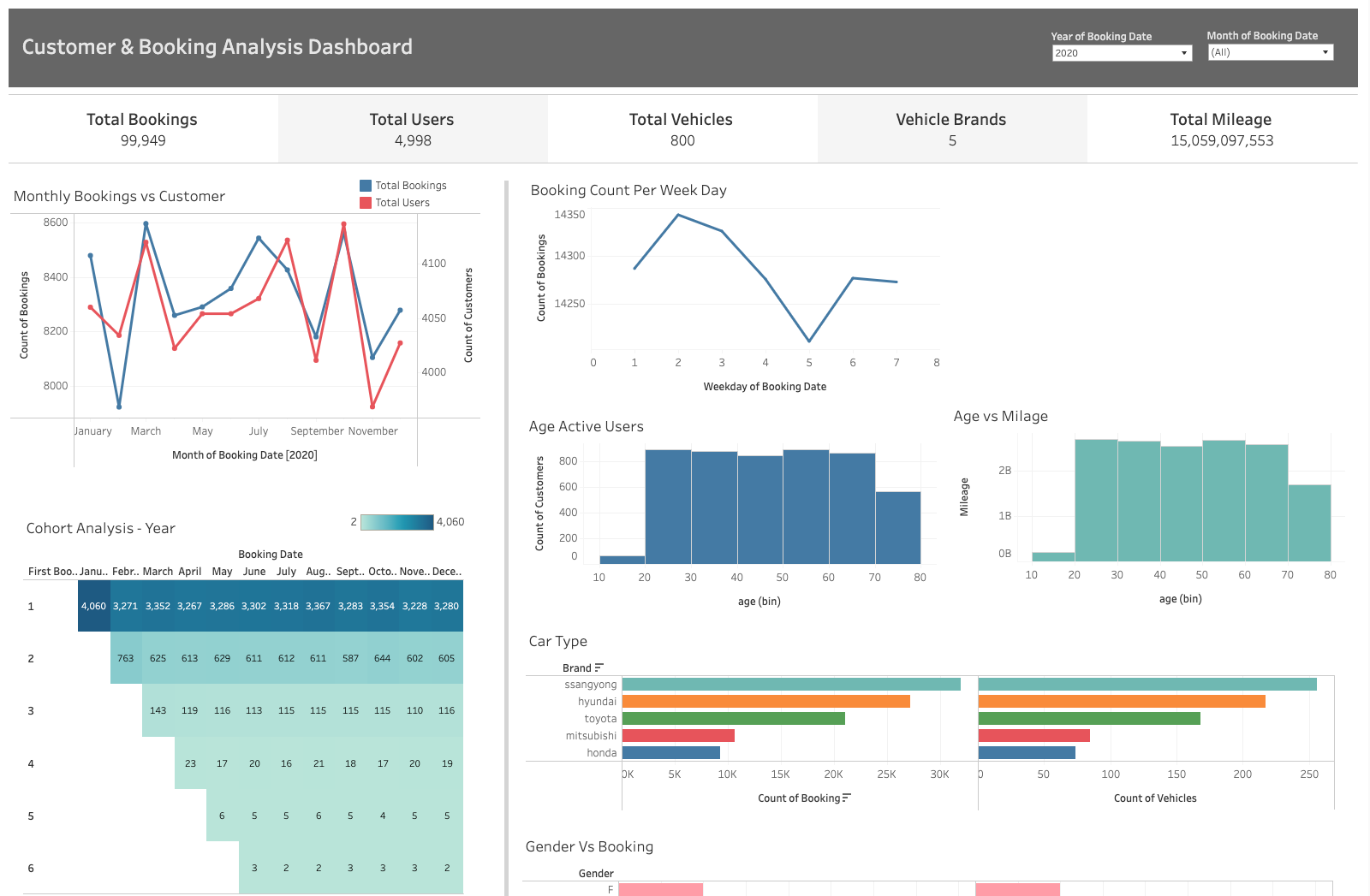The image size is (1370, 896).
Task: Select the 10–20 age bar in Age Active Users
Action: tap(622, 560)
